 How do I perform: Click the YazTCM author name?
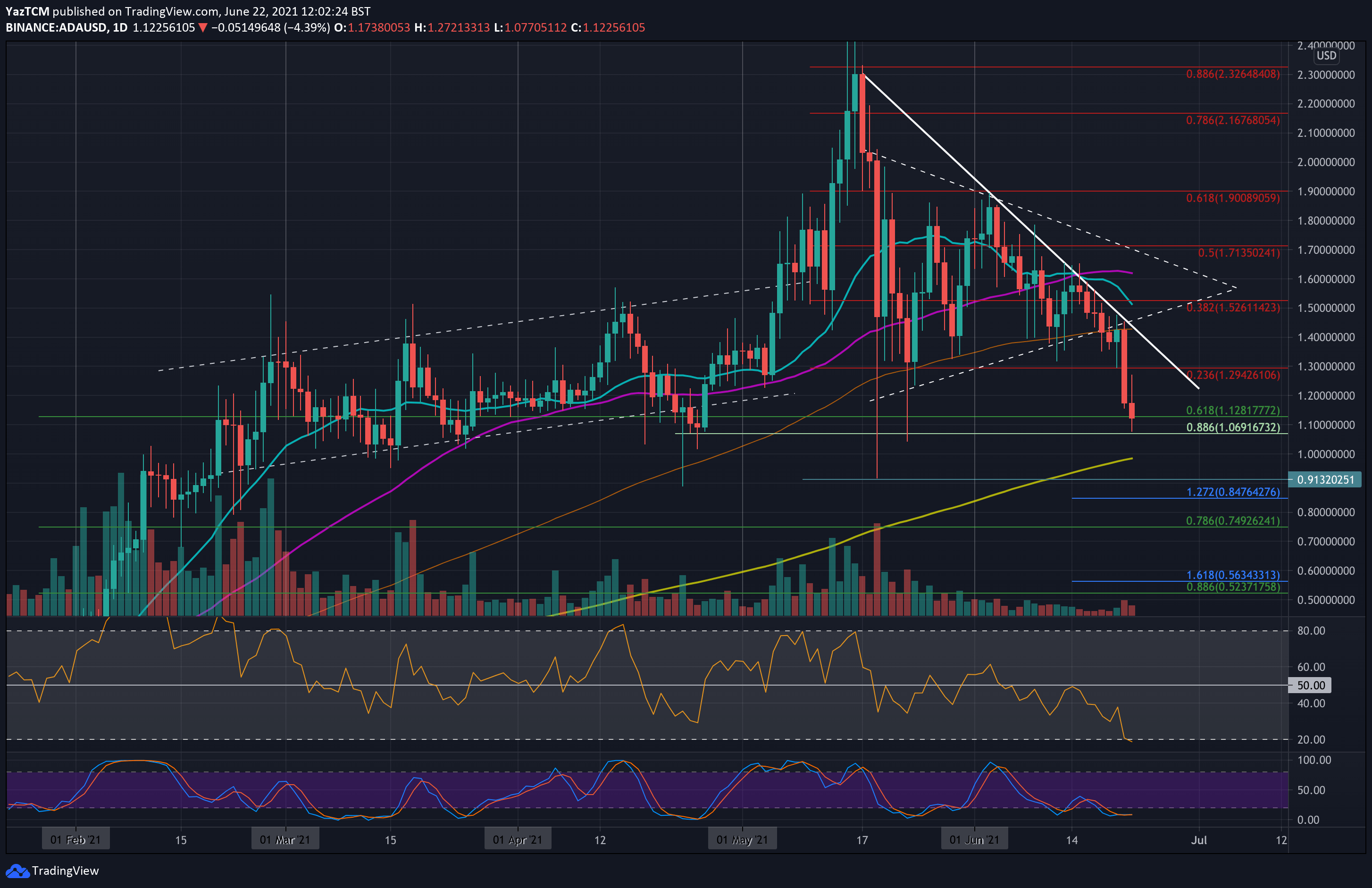click(27, 11)
